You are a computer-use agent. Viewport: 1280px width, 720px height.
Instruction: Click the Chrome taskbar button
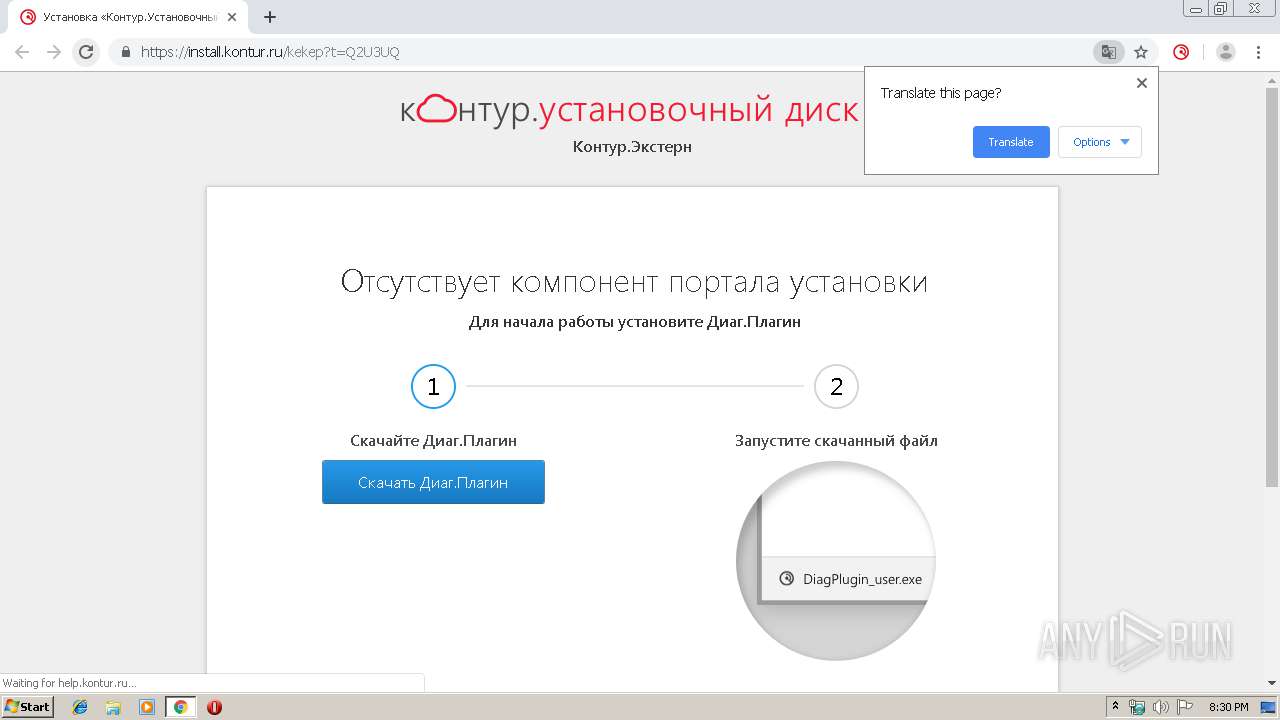click(x=180, y=707)
